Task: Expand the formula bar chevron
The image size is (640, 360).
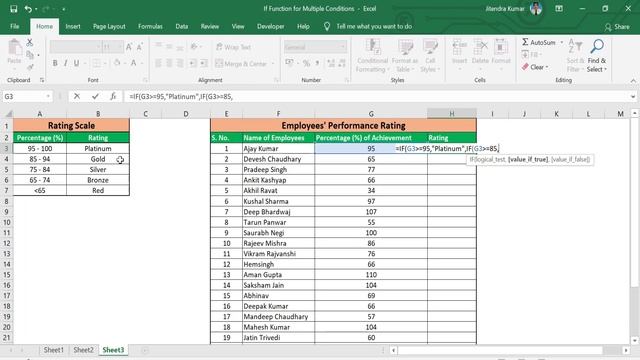Action: tap(633, 97)
